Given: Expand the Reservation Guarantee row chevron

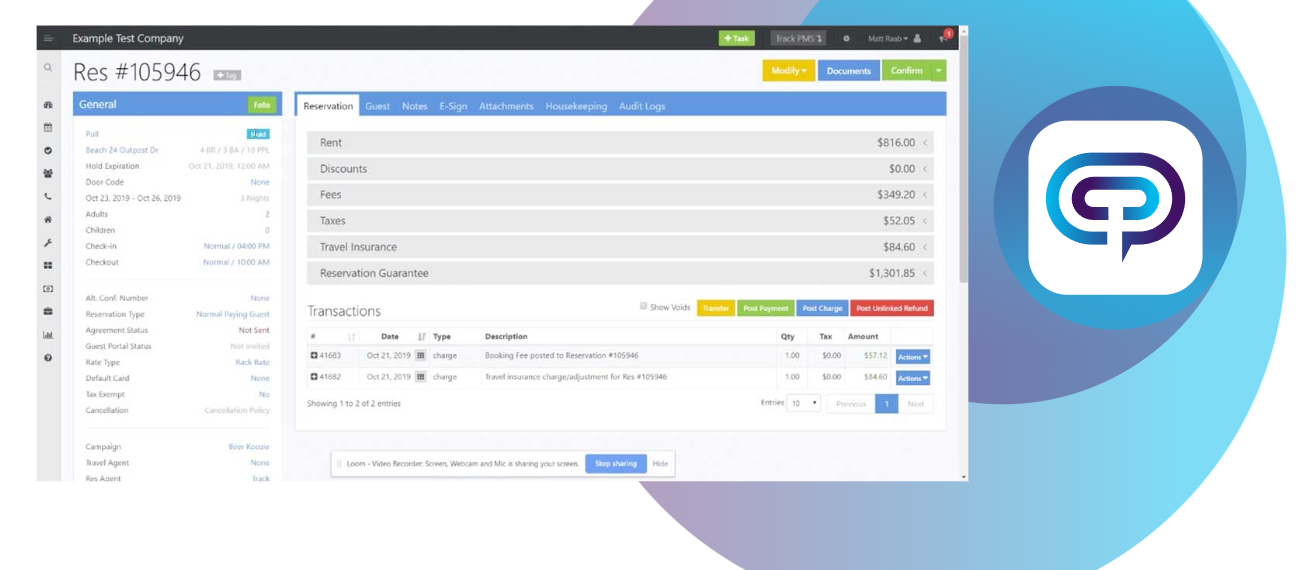Looking at the screenshot, I should tap(925, 273).
